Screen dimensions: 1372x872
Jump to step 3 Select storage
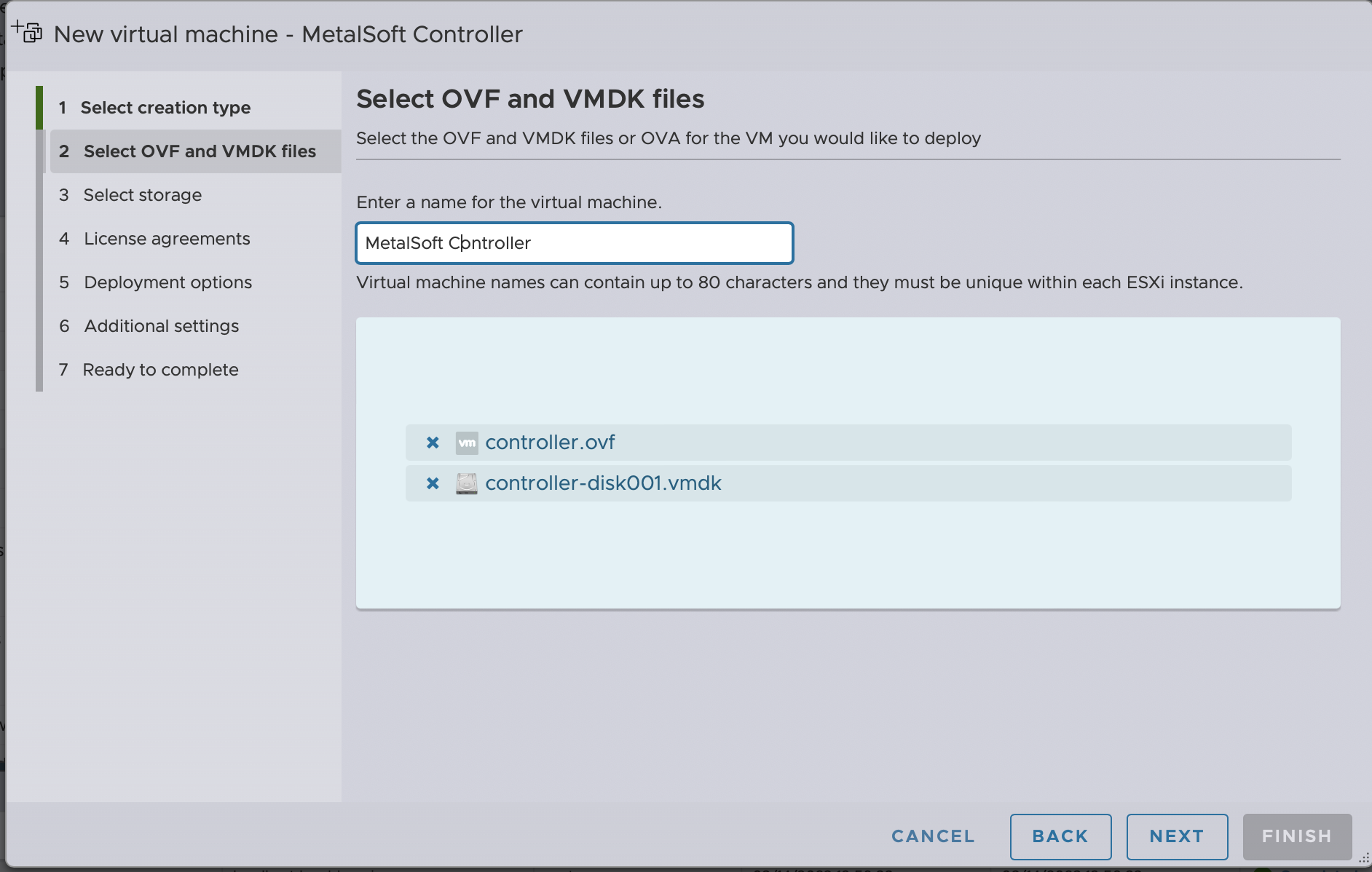click(x=142, y=195)
